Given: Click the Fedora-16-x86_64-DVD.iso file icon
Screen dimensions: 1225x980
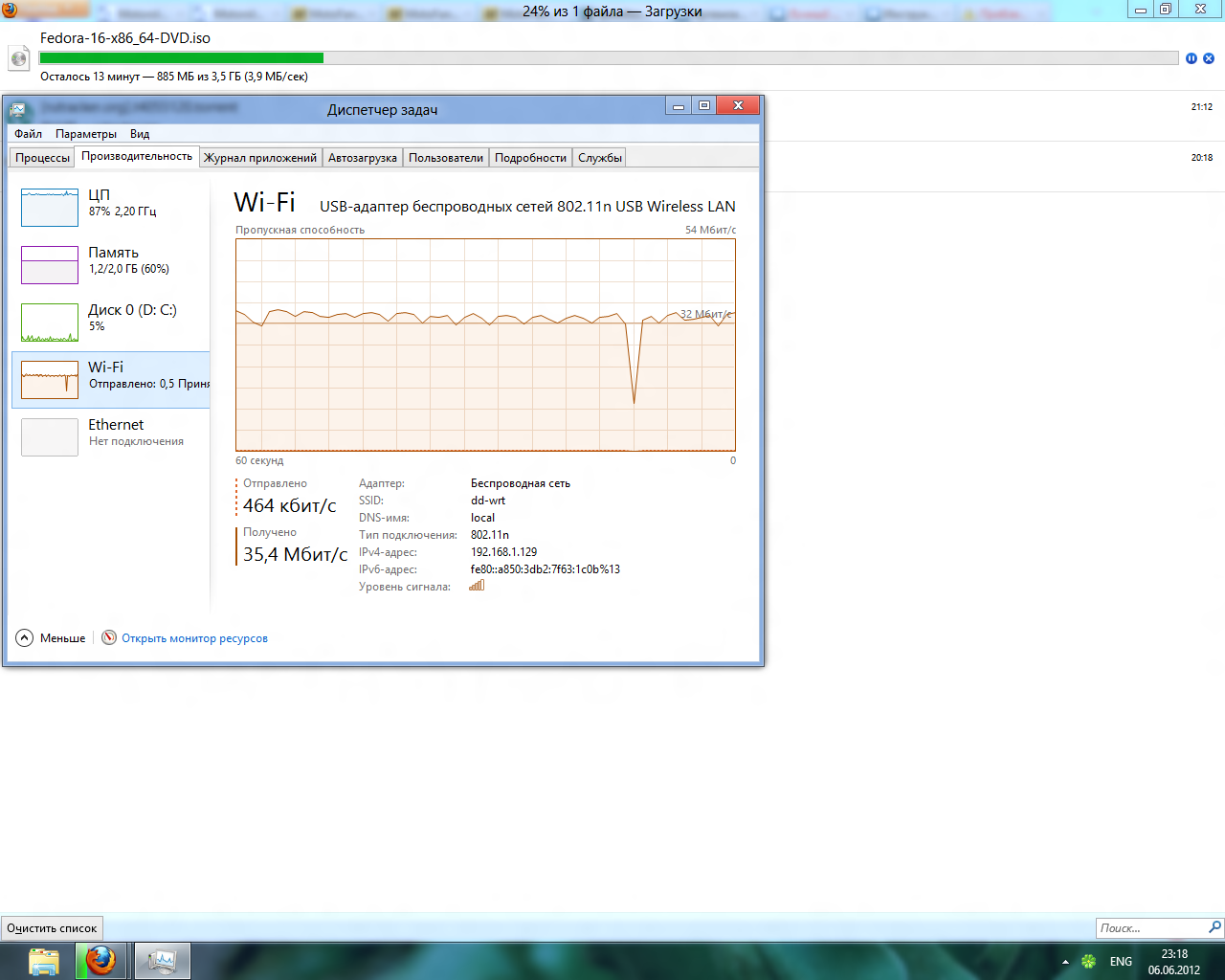Looking at the screenshot, I should [19, 58].
